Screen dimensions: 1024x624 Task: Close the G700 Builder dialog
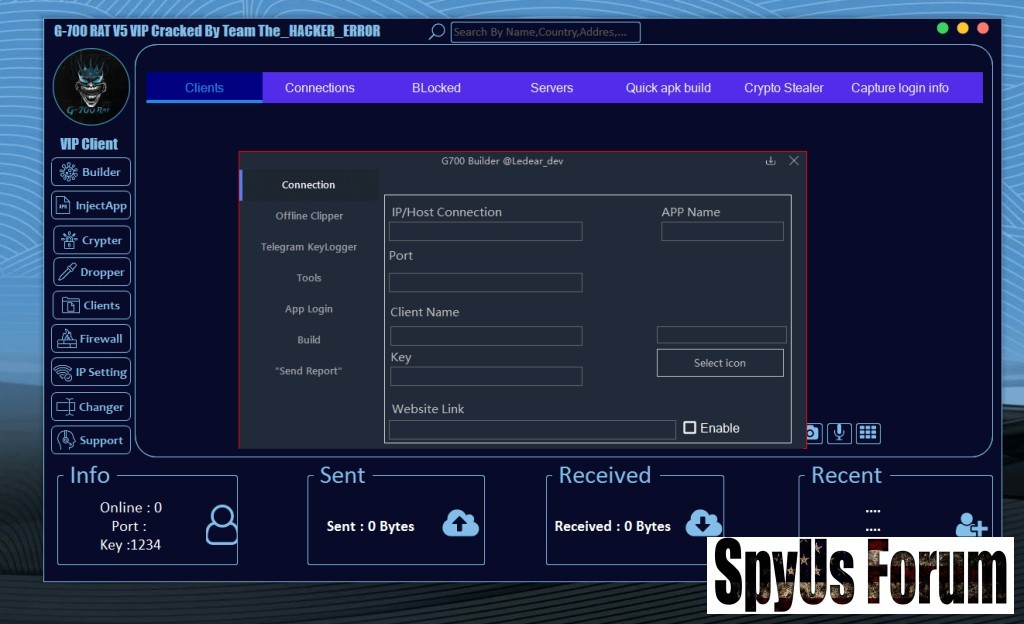(794, 161)
